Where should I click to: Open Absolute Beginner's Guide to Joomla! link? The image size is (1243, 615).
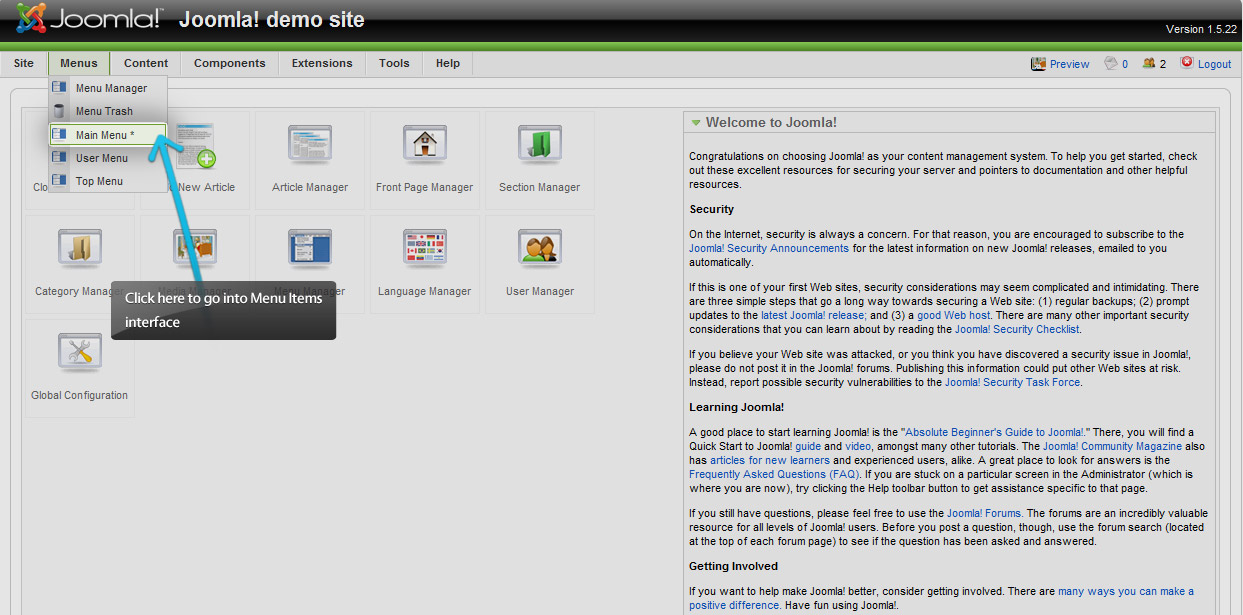(992, 432)
